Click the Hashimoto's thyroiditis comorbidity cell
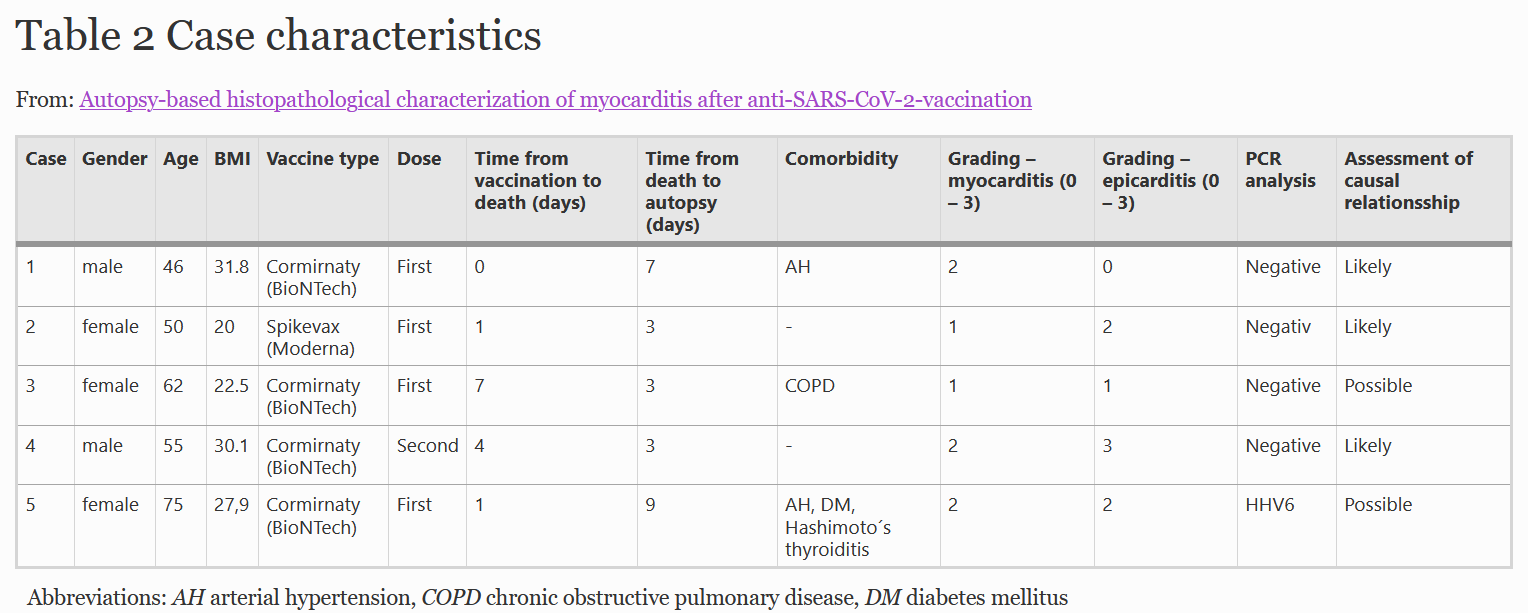This screenshot has height=613, width=1528. pos(838,527)
